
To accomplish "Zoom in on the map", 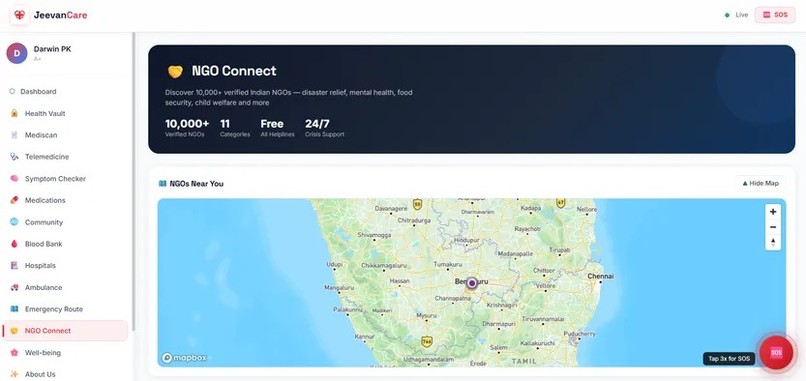I will coord(773,211).
